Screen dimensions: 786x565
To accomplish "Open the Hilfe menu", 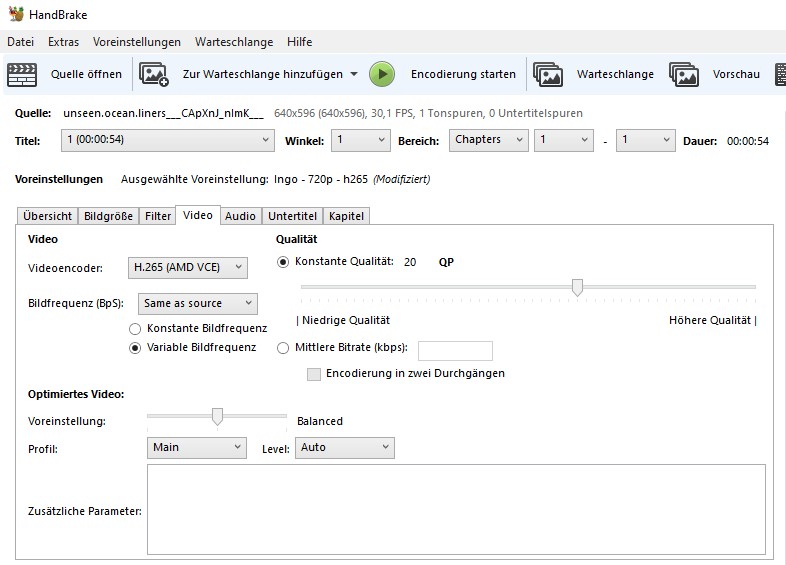I will (x=299, y=42).
